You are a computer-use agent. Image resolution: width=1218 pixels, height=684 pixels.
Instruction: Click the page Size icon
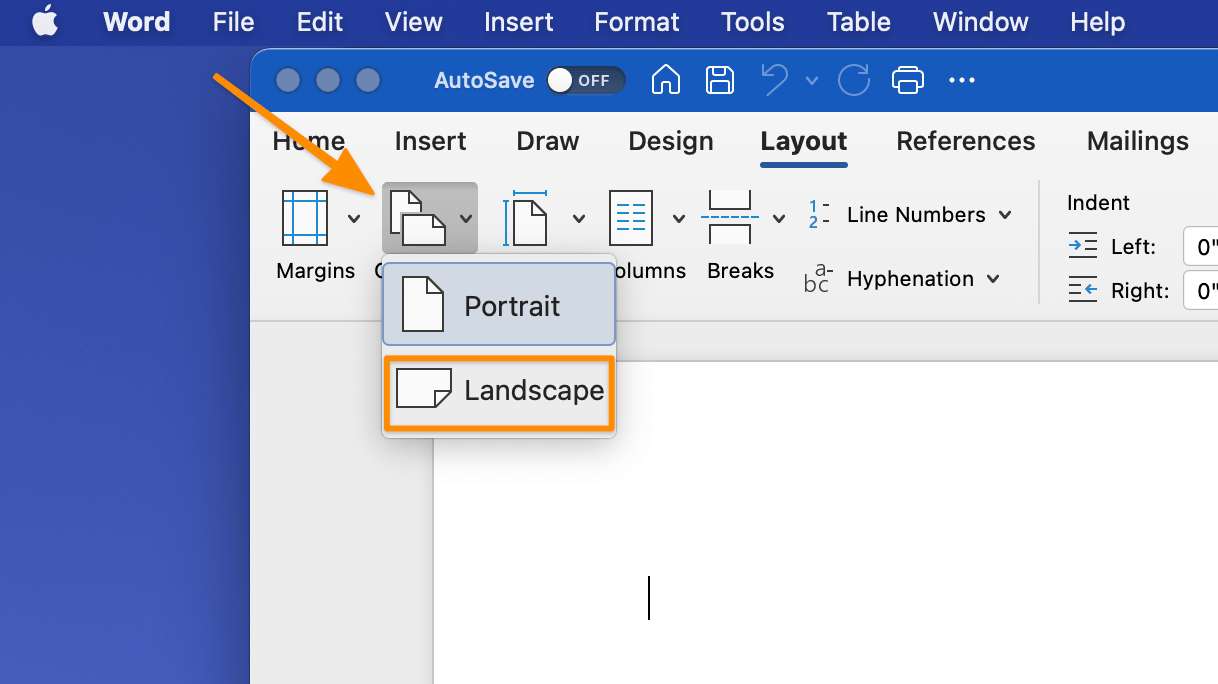click(x=526, y=218)
